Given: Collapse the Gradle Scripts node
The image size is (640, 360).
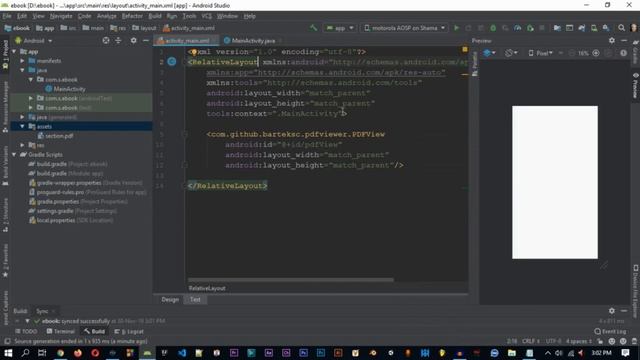Looking at the screenshot, I should coord(14,155).
